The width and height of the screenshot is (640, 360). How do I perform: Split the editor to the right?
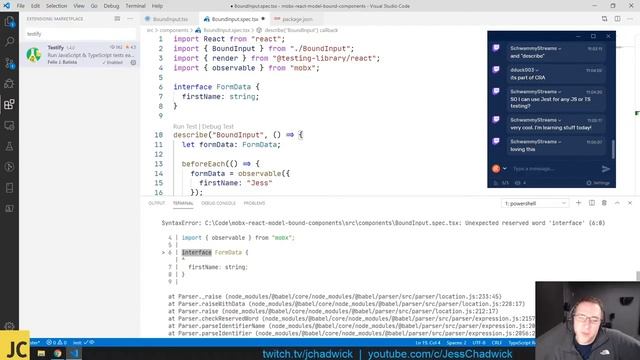[617, 19]
